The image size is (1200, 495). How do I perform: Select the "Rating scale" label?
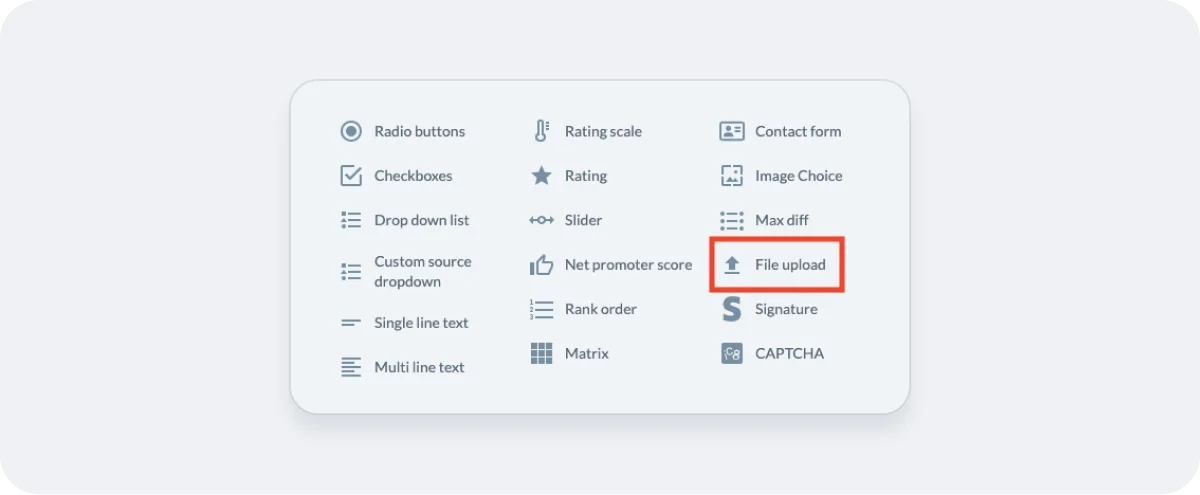click(x=603, y=131)
